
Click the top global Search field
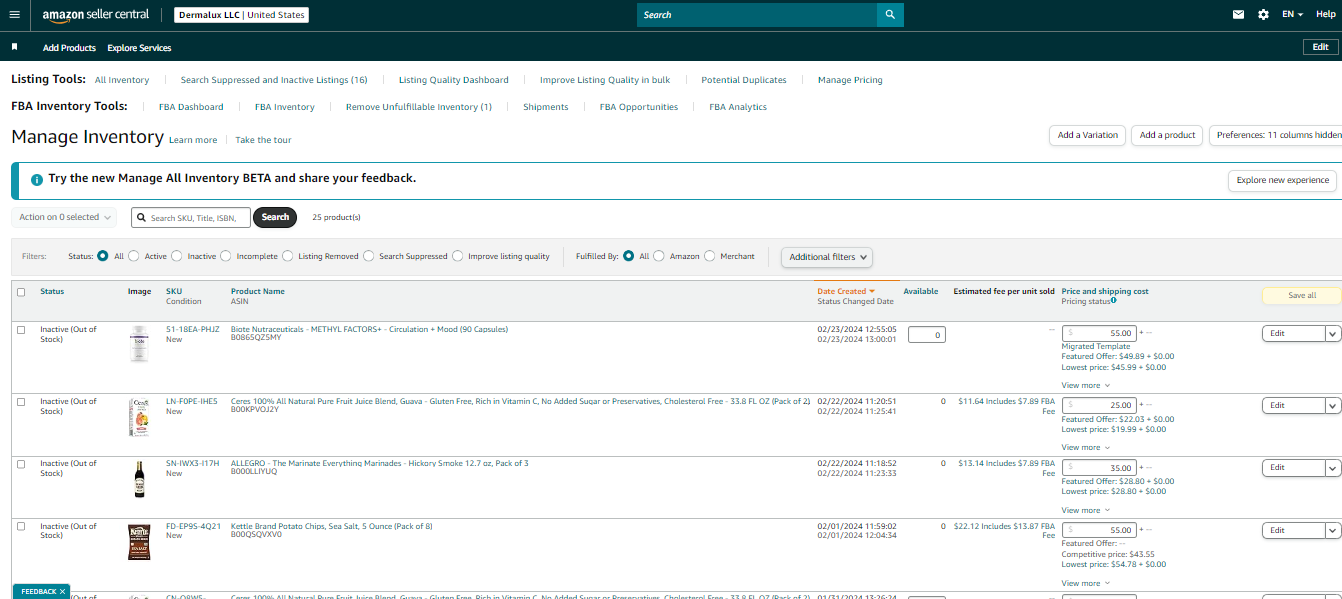click(x=757, y=15)
